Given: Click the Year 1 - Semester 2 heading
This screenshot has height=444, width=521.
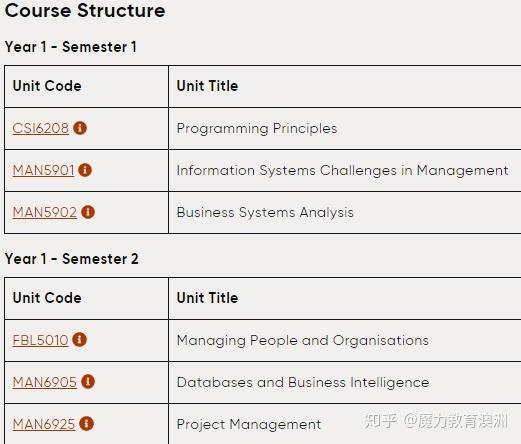Looking at the screenshot, I should 72,259.
